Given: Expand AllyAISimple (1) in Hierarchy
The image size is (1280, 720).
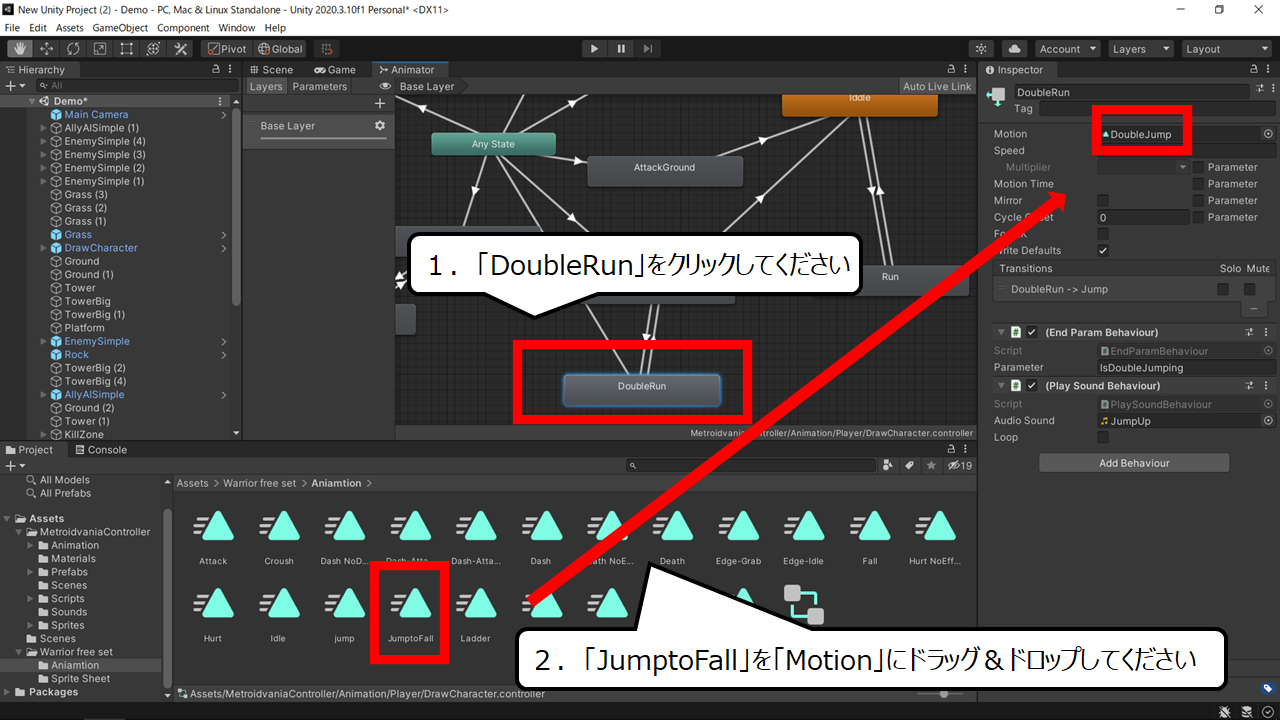Looking at the screenshot, I should click(43, 128).
